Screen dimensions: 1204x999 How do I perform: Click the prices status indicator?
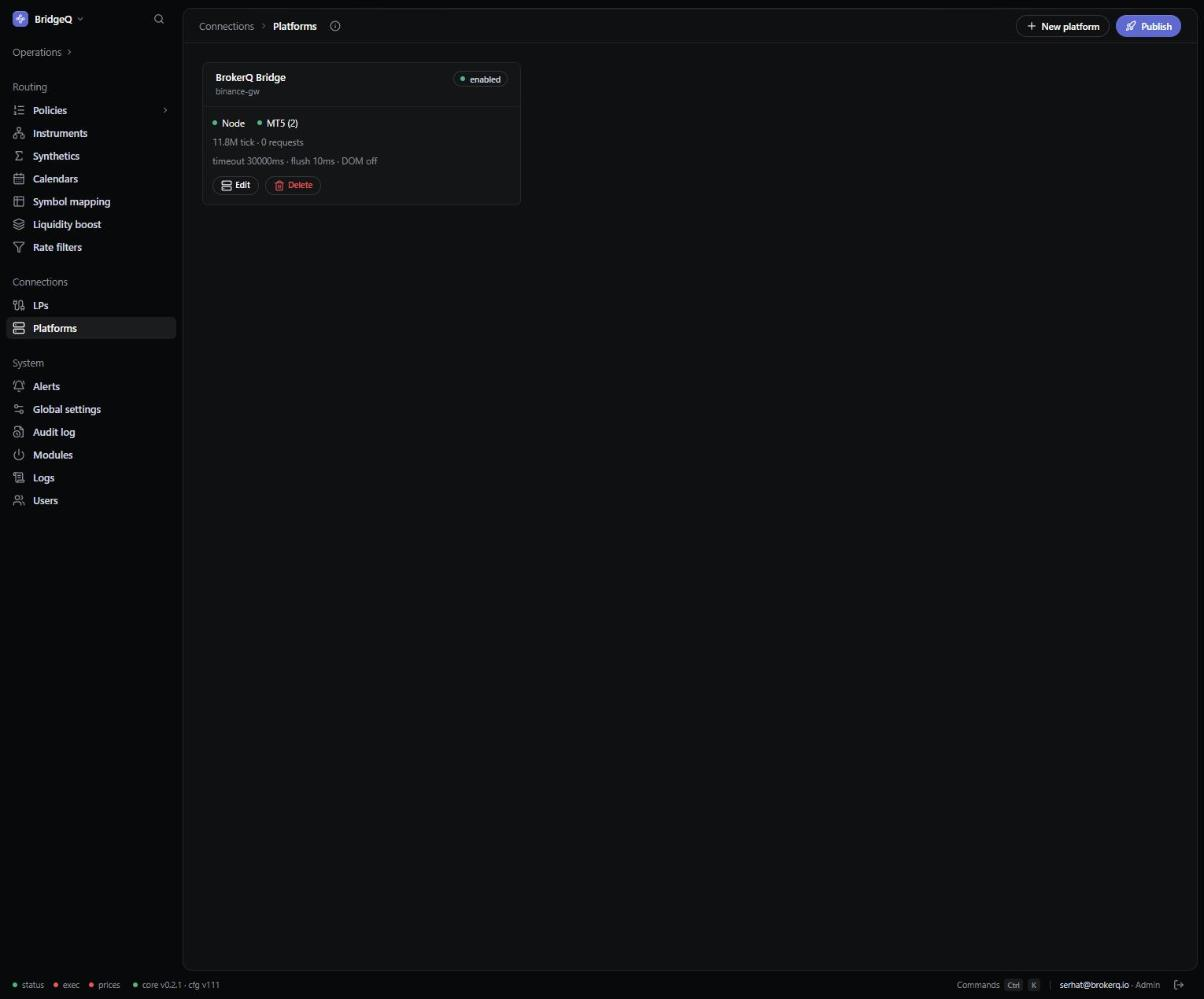[104, 985]
